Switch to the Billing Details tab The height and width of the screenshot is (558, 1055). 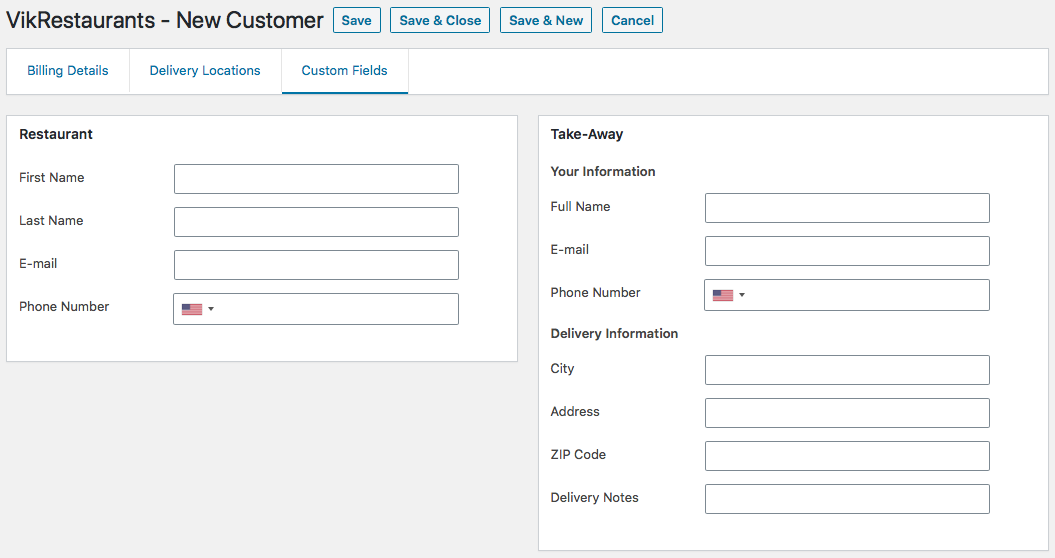tap(68, 71)
